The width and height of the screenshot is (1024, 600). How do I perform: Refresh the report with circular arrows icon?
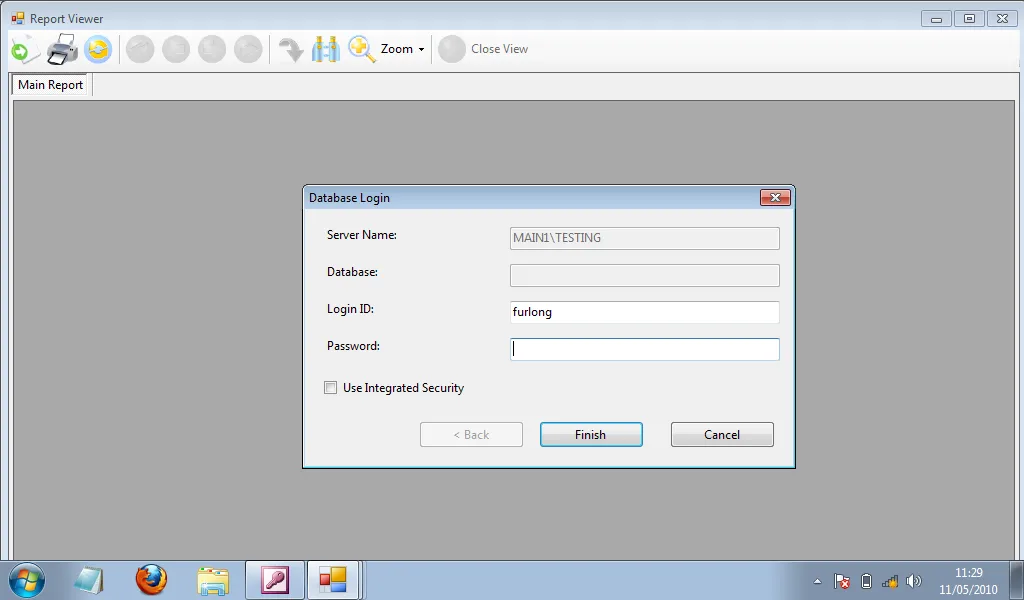(98, 50)
